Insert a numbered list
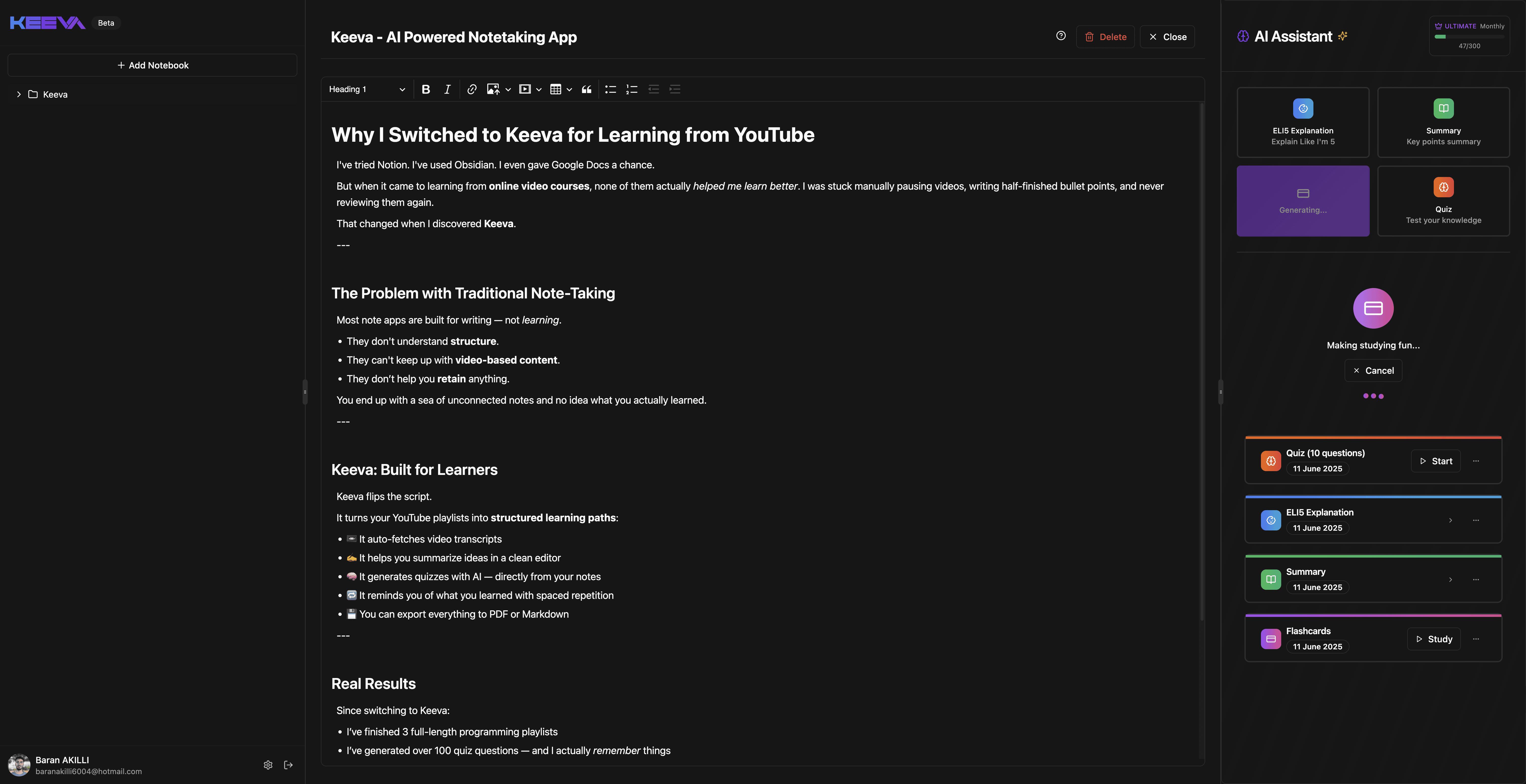The width and height of the screenshot is (1526, 784). [x=632, y=90]
